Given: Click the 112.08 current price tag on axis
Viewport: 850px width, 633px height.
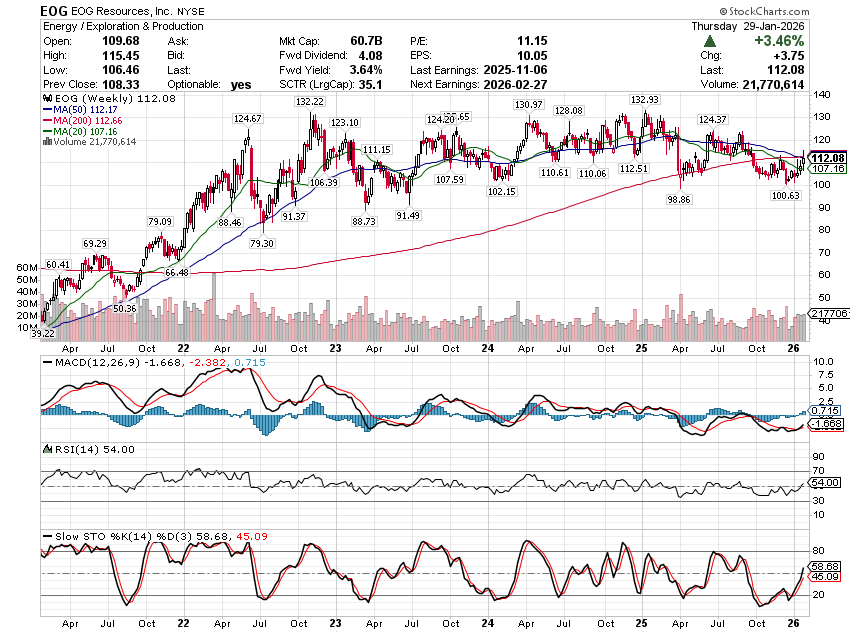Looking at the screenshot, I should [827, 158].
